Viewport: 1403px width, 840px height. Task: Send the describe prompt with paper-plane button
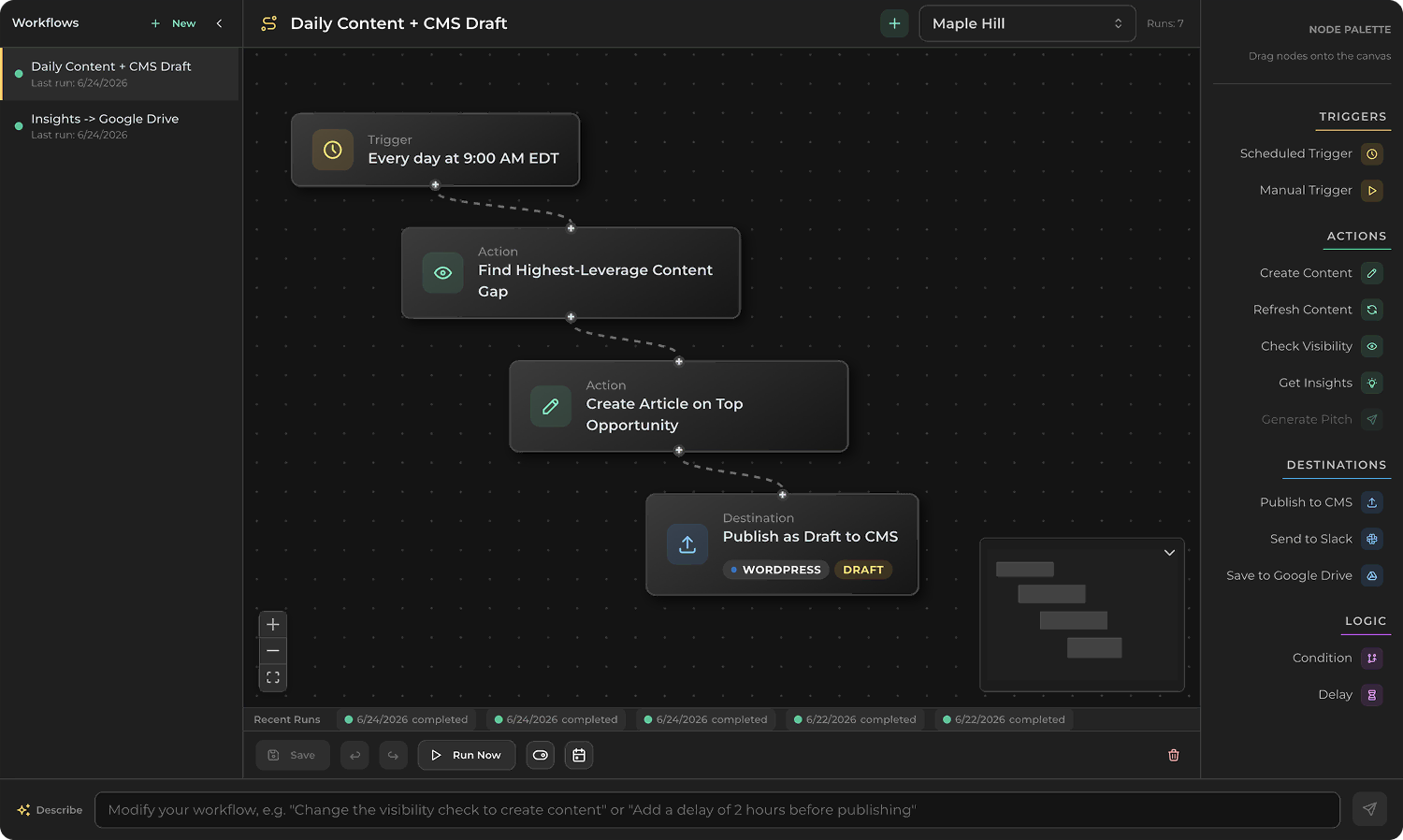(x=1369, y=809)
